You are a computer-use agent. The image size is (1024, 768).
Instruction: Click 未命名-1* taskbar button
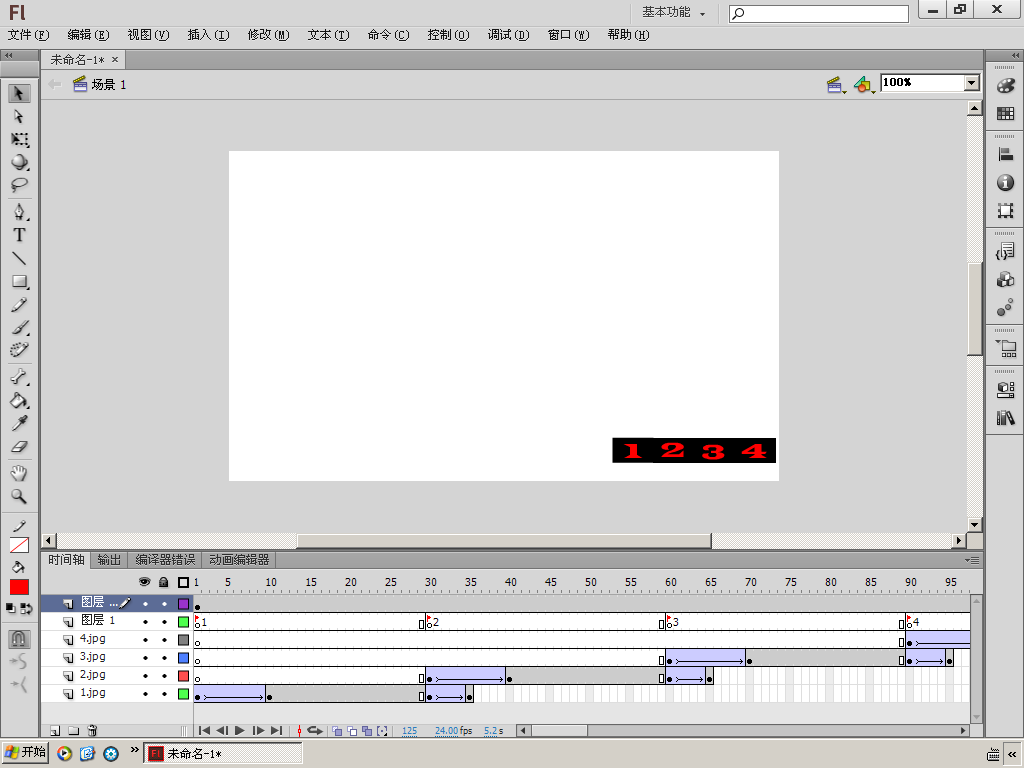coord(223,754)
